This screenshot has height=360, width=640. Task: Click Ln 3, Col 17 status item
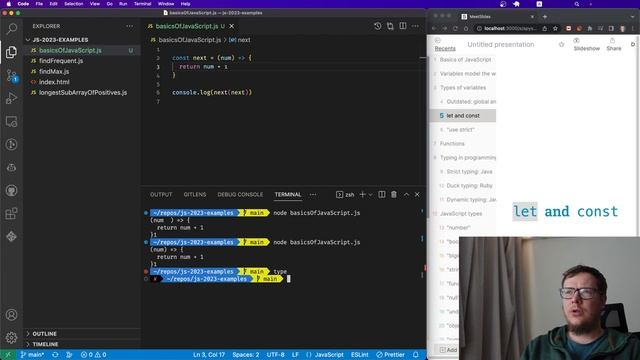[209, 355]
